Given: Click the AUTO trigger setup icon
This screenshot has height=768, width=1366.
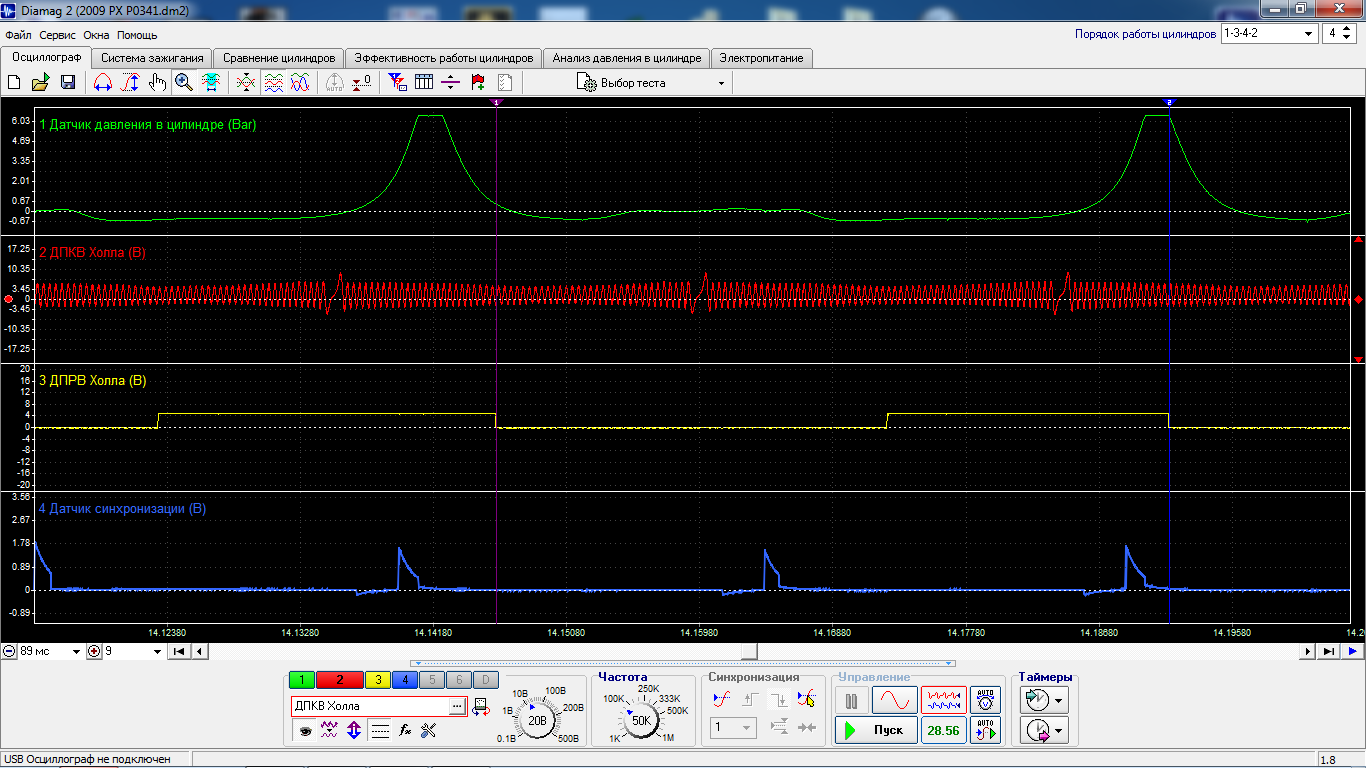Looking at the screenshot, I should click(985, 730).
